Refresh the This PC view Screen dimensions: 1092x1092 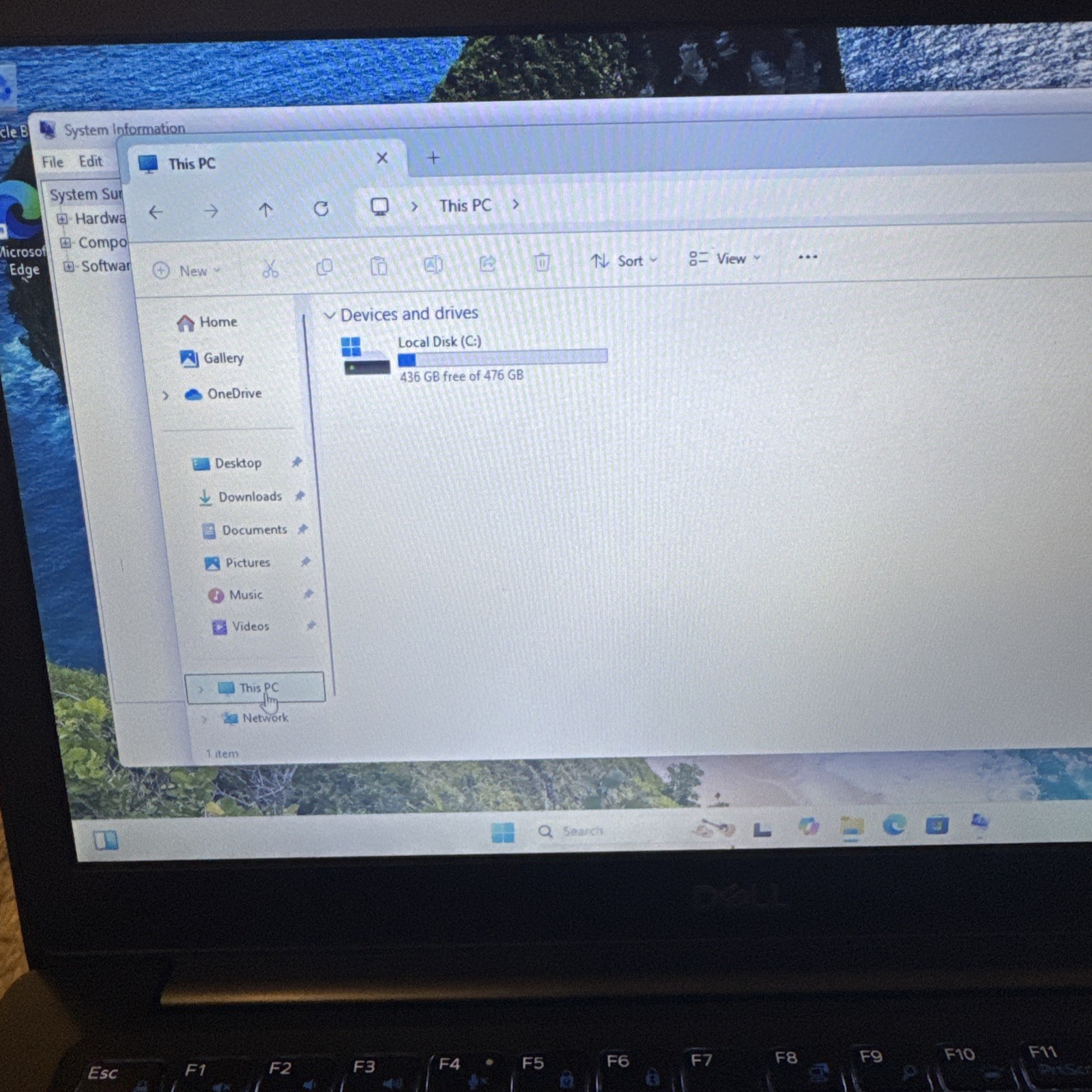coord(321,208)
